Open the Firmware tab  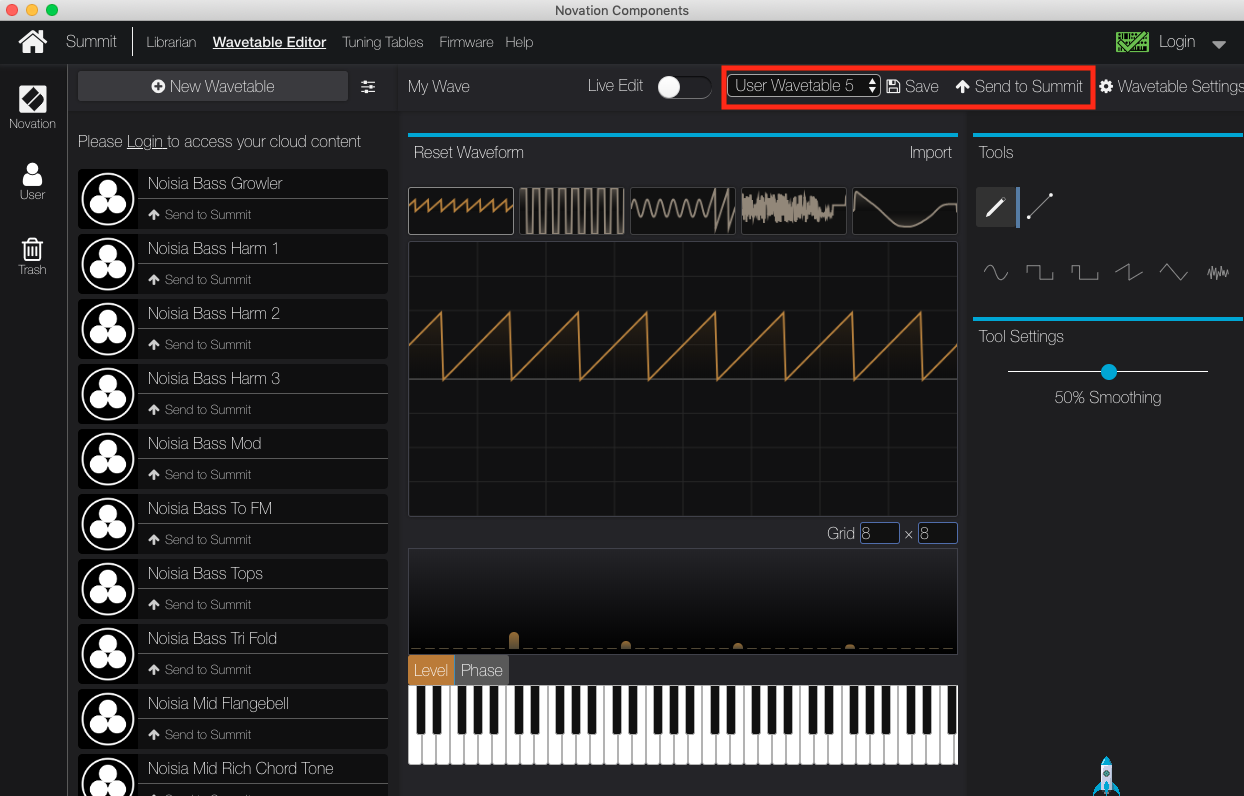click(x=466, y=42)
